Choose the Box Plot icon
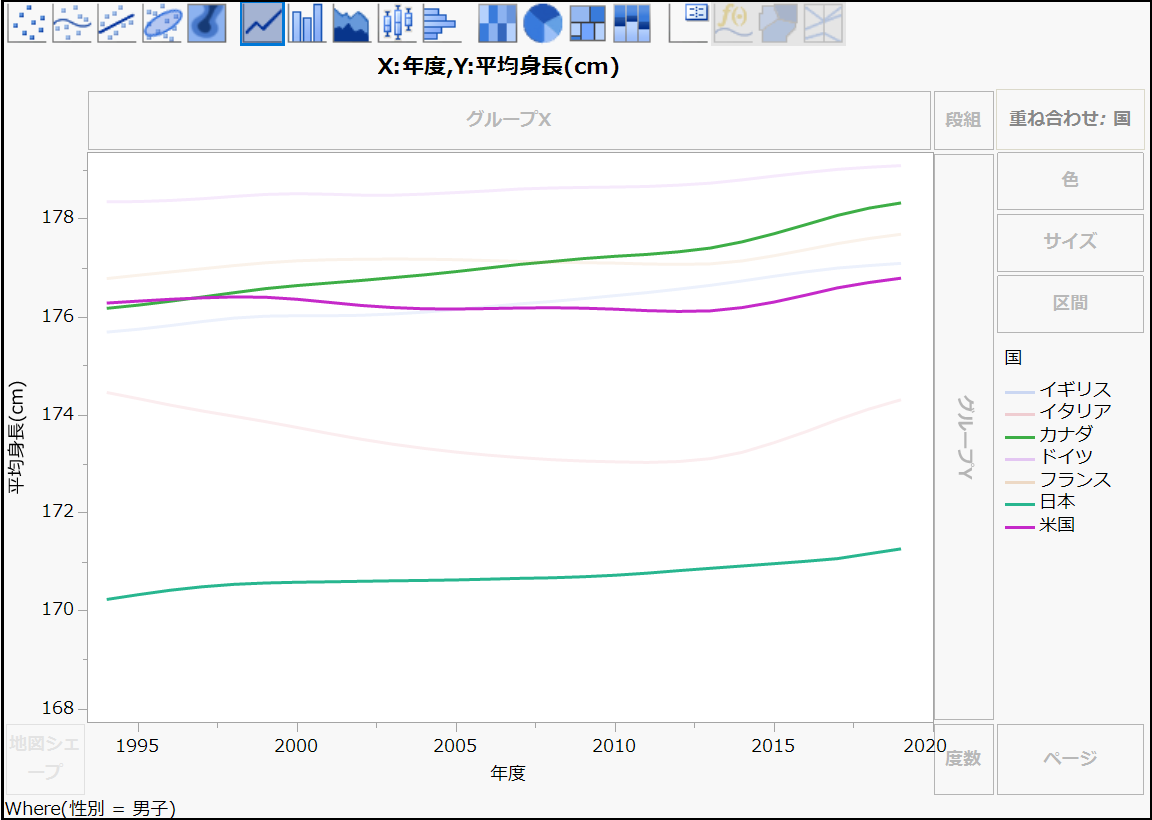Image resolution: width=1152 pixels, height=820 pixels. click(397, 22)
